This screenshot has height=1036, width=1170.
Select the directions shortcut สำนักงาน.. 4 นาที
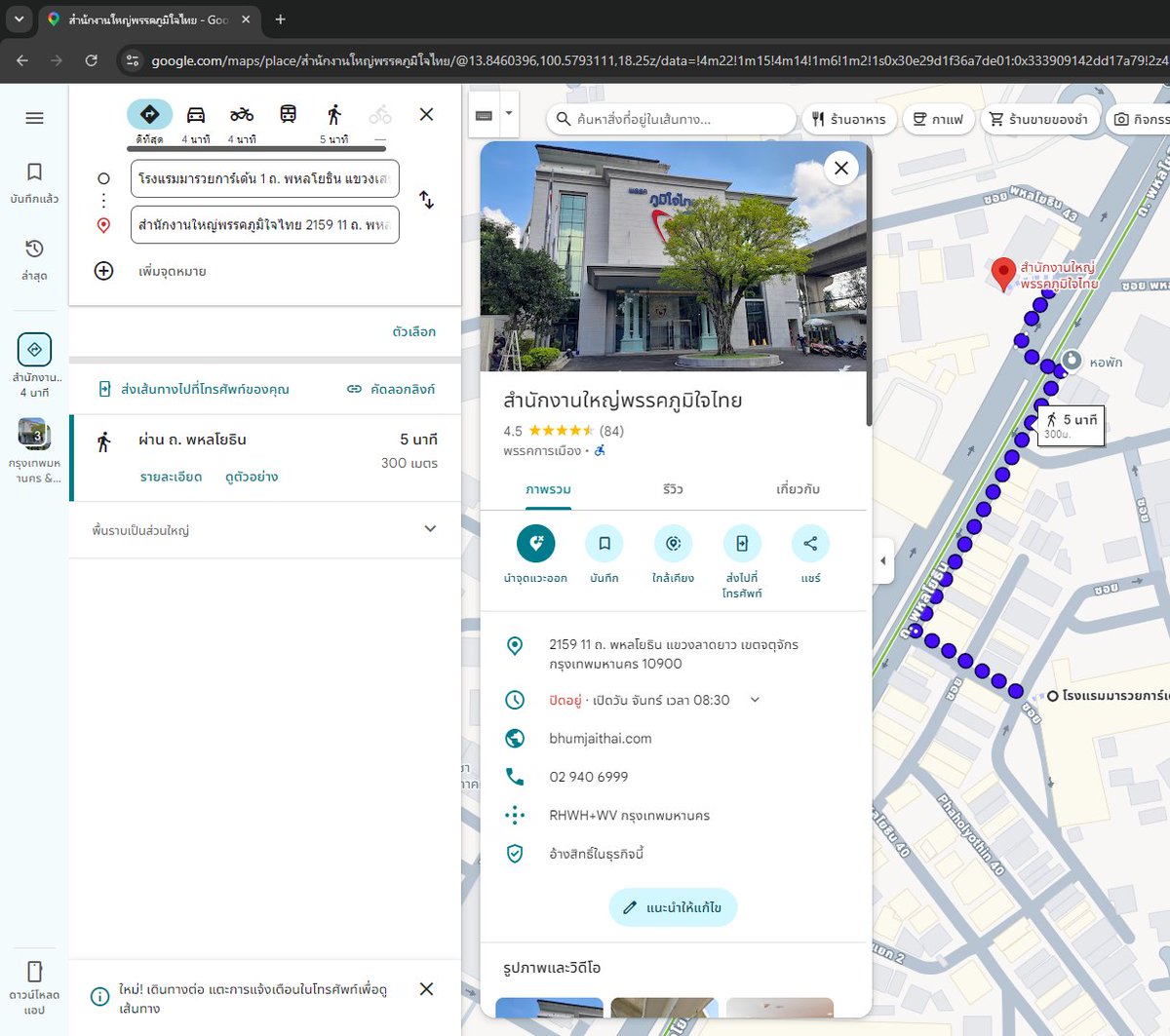34,365
